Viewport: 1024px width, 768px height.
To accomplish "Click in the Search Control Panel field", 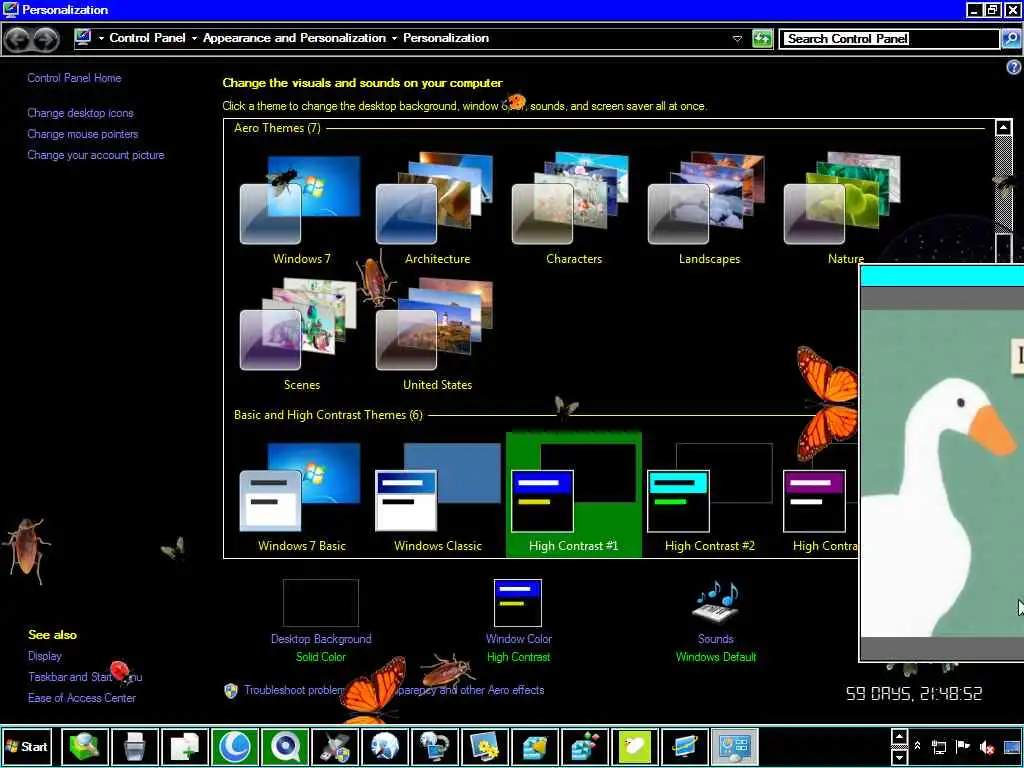I will (889, 39).
